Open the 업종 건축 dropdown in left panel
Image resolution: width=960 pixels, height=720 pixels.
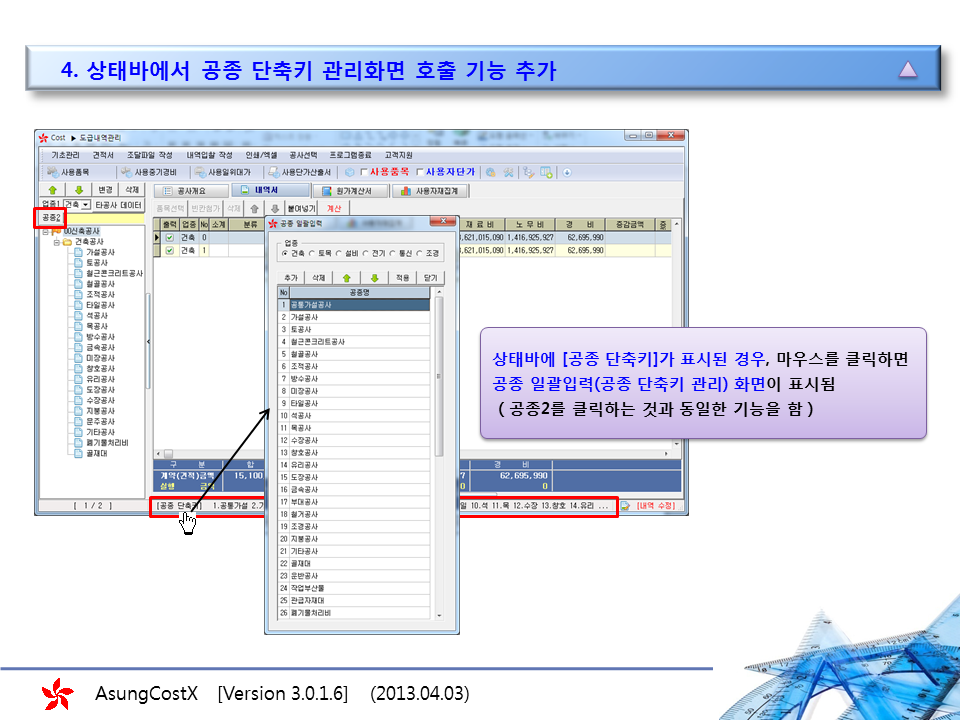tap(85, 204)
